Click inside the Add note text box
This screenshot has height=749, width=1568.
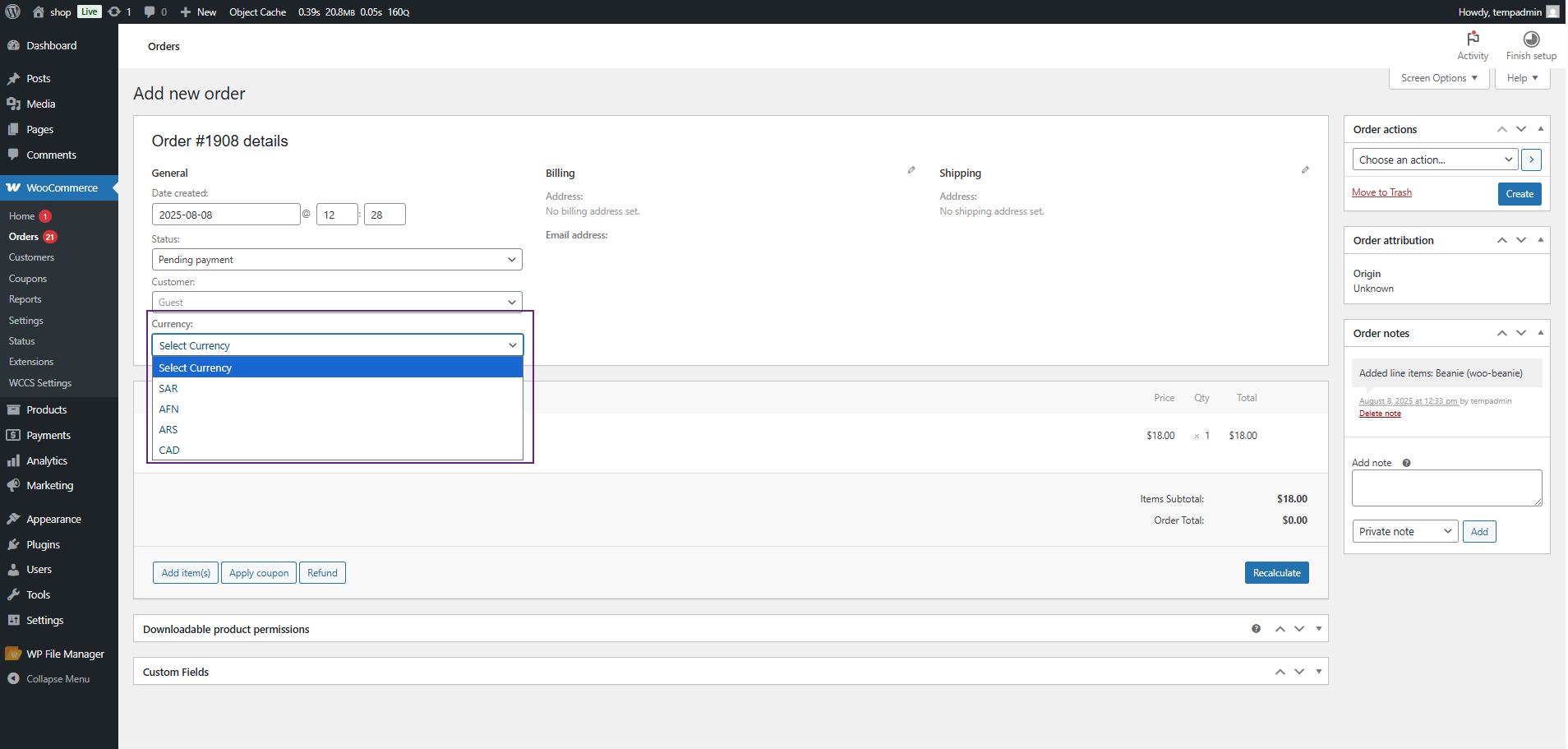click(x=1446, y=488)
